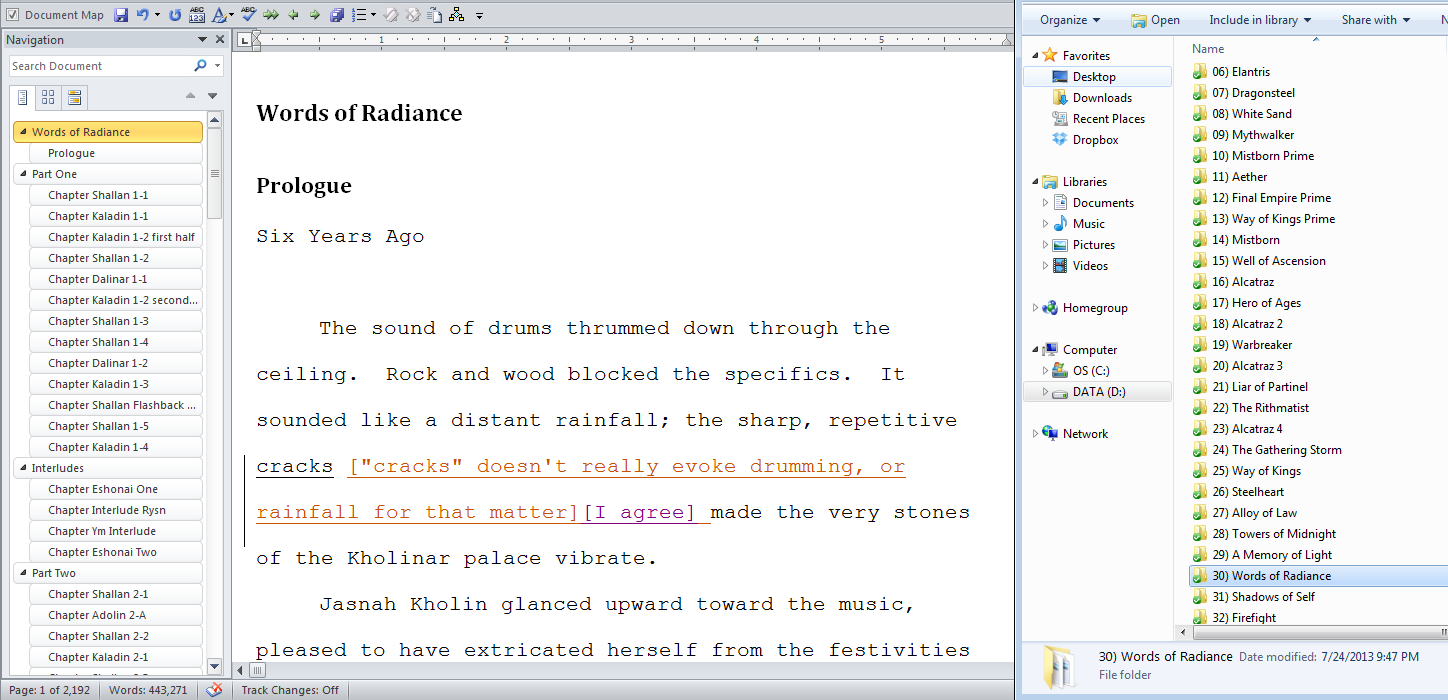Click the Redo circular arrow icon

point(175,15)
